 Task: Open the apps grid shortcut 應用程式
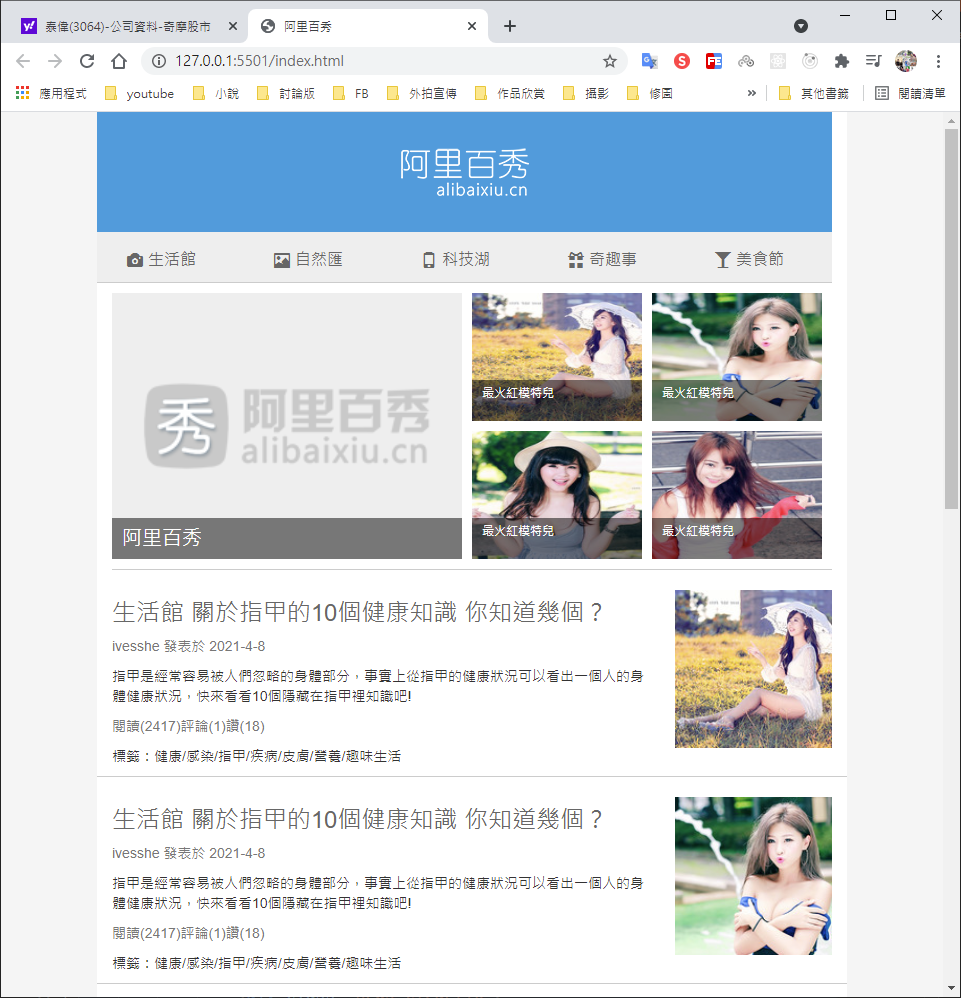click(x=51, y=94)
